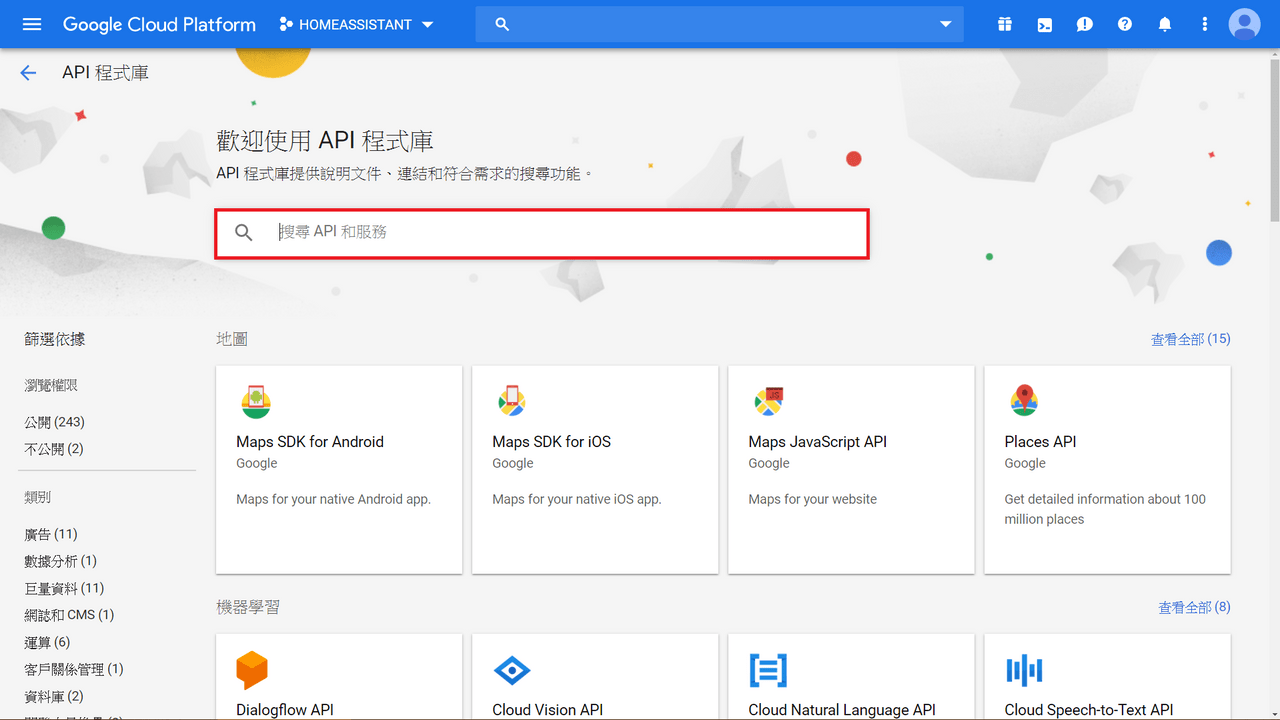Filter by 運算 (6) category
Viewport: 1280px width, 720px height.
pyautogui.click(x=47, y=642)
